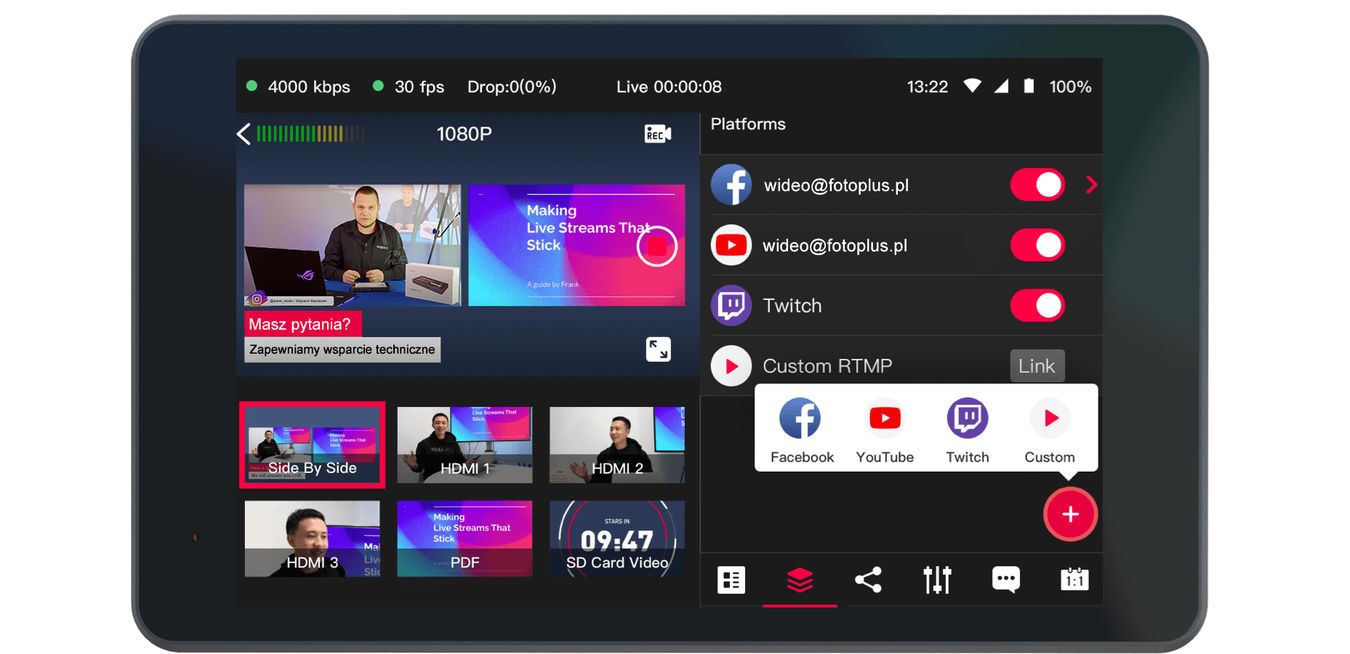
Task: Disable the YouTube streaming toggle
Action: (x=1037, y=245)
